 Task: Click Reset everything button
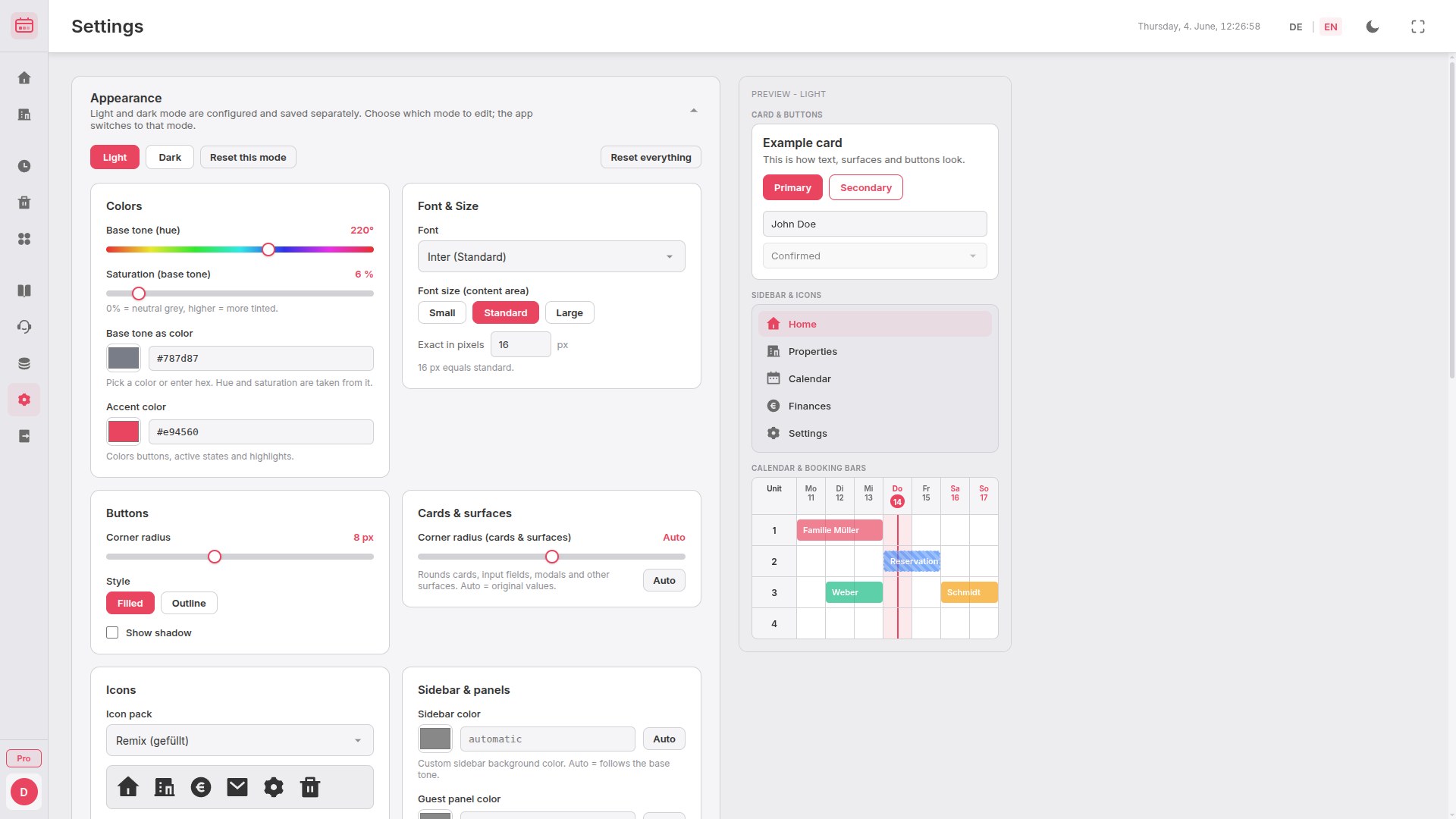tap(651, 157)
